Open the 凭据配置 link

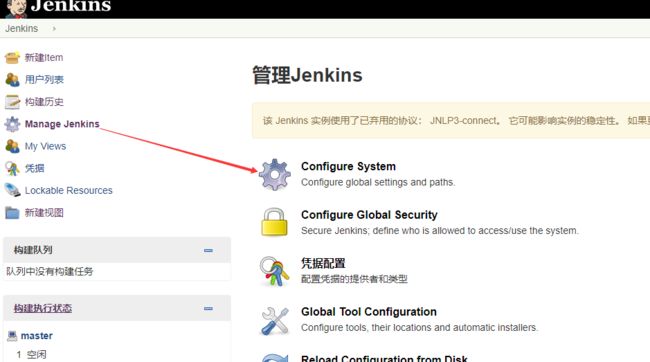click(x=323, y=263)
